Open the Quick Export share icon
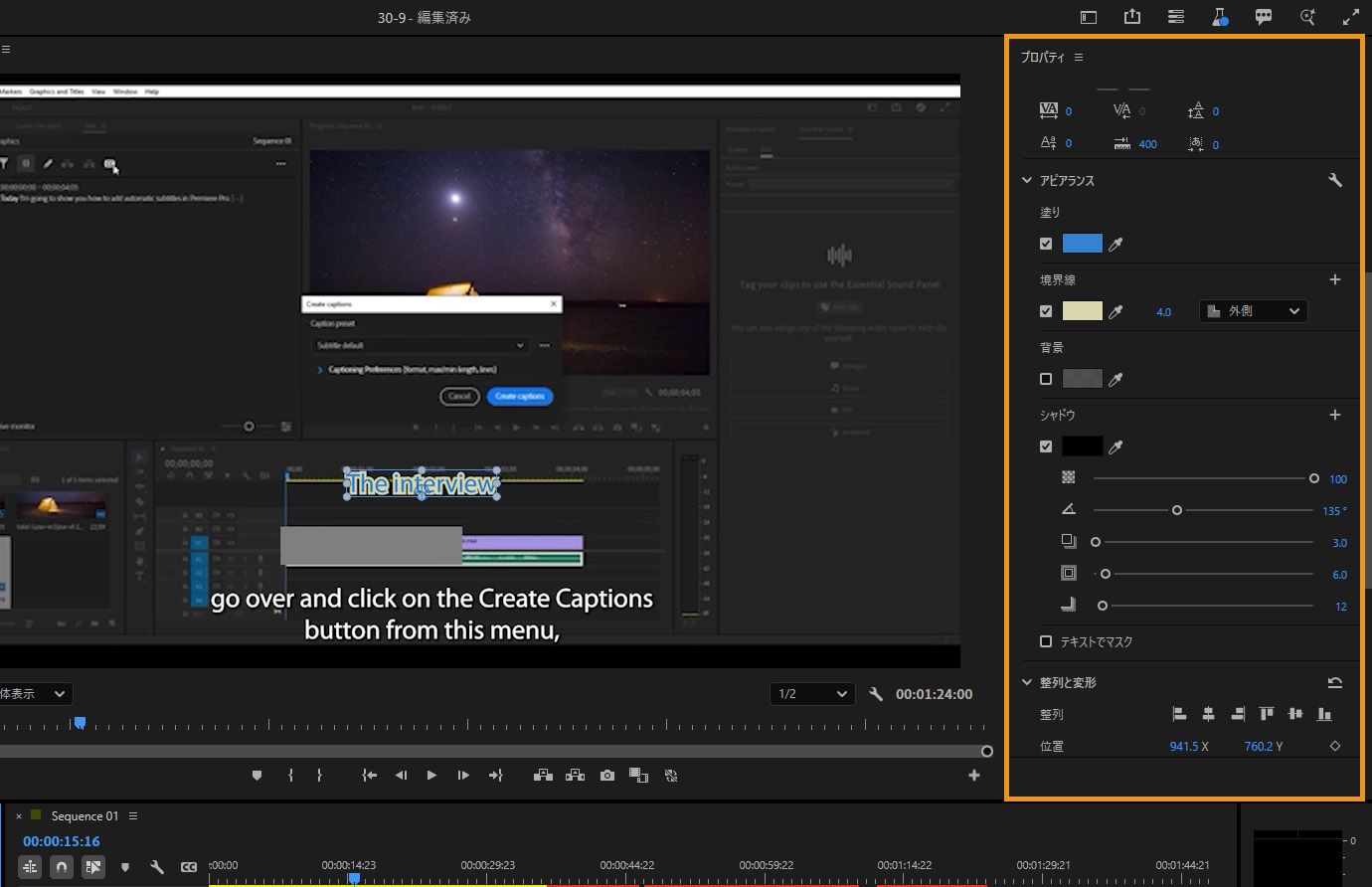This screenshot has width=1372, height=887. point(1132,17)
